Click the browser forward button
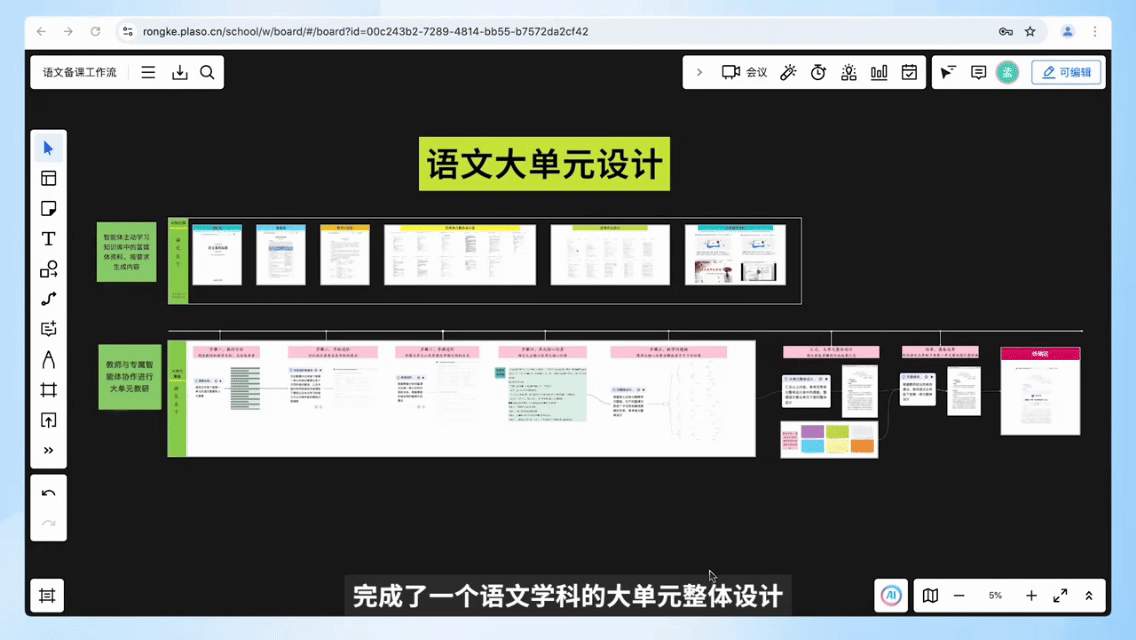 click(x=68, y=31)
